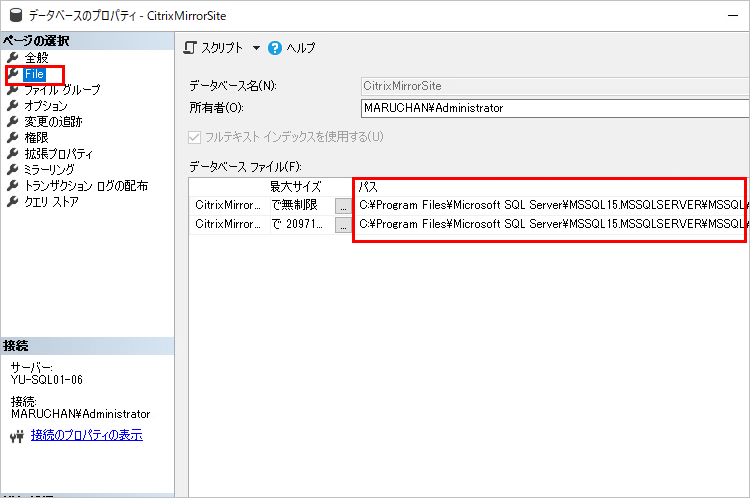The width and height of the screenshot is (750, 498).
Task: Click the wrench icon beside 拡張プロパティ
Action: 13,154
